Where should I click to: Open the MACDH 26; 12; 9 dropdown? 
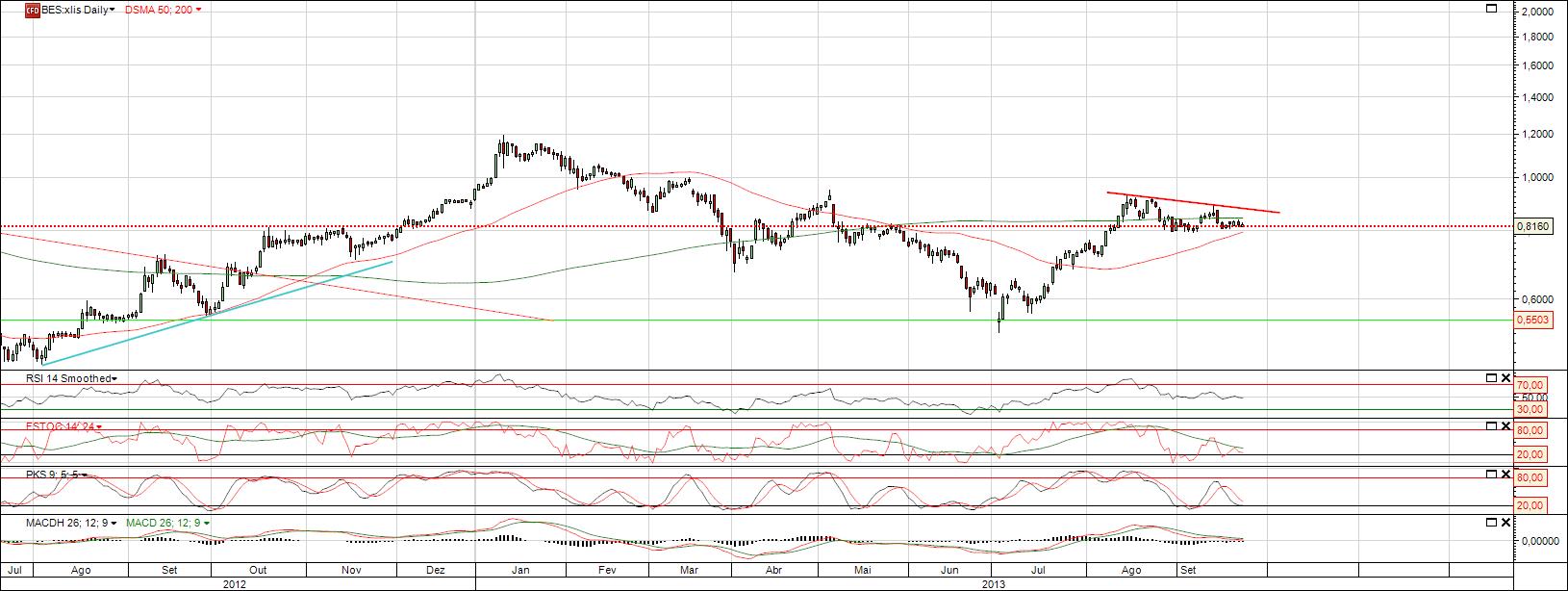click(114, 523)
